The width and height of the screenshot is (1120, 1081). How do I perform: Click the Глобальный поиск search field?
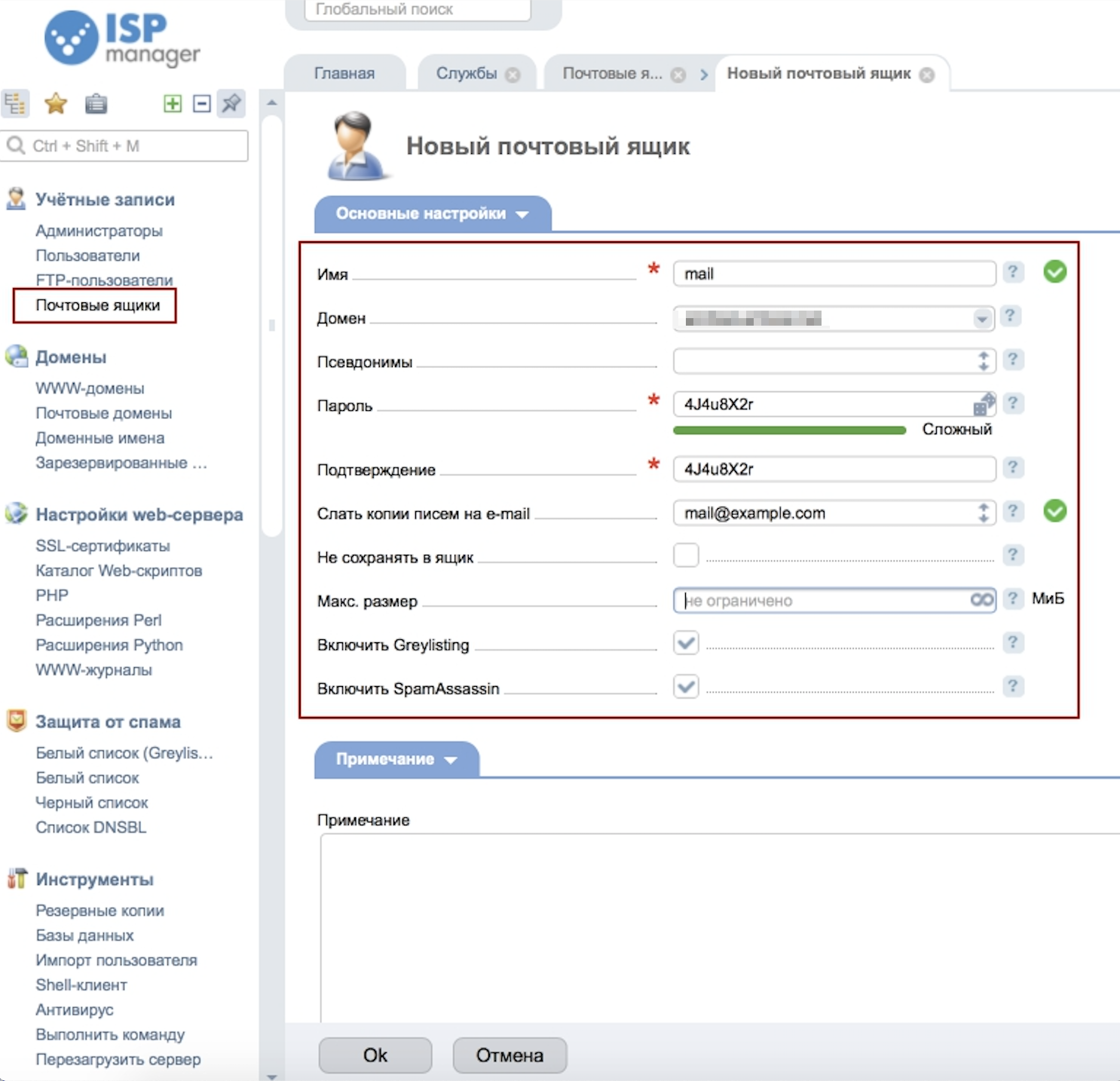(417, 10)
